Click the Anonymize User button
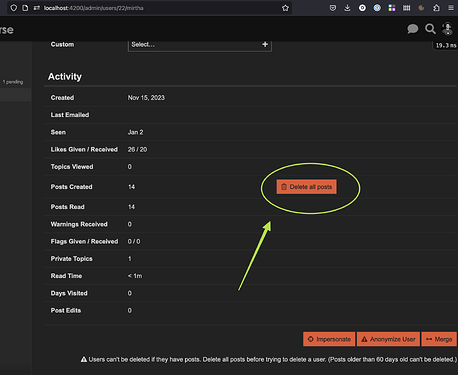Image resolution: width=458 pixels, height=375 pixels. (x=388, y=339)
